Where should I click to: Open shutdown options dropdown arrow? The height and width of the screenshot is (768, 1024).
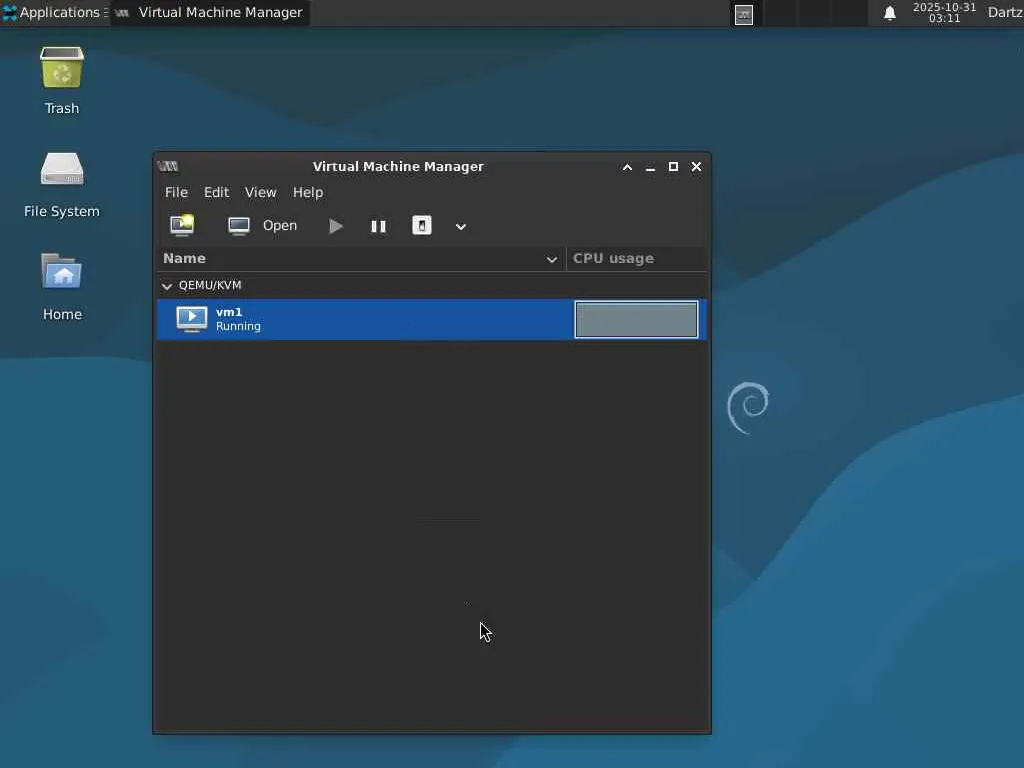(460, 227)
